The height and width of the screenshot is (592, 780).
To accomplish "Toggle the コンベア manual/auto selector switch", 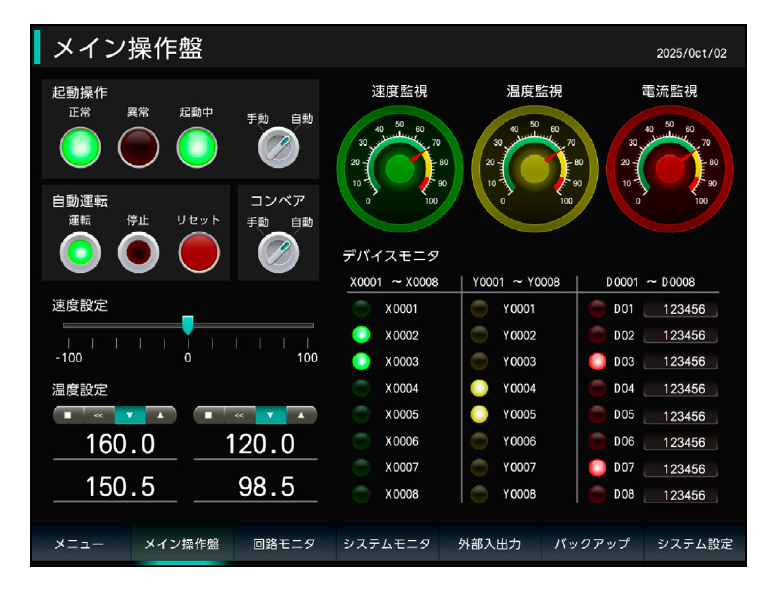I will 278,252.
